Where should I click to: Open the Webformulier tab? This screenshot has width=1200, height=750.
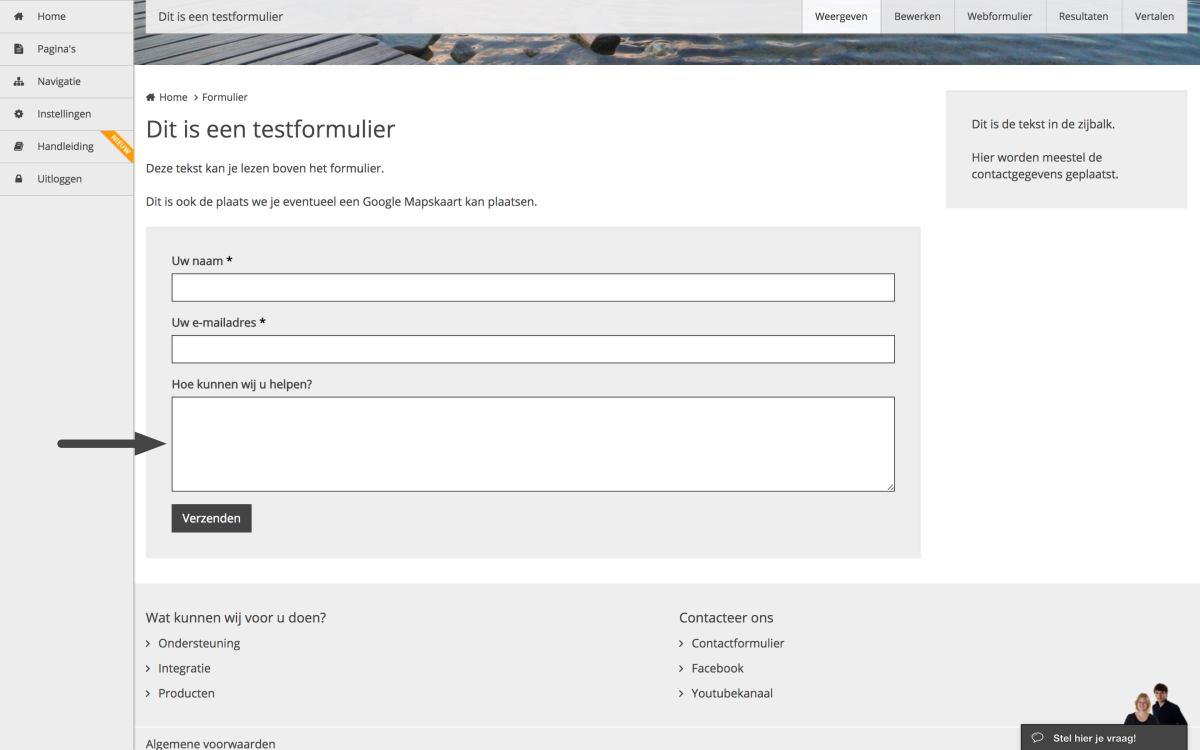click(999, 17)
